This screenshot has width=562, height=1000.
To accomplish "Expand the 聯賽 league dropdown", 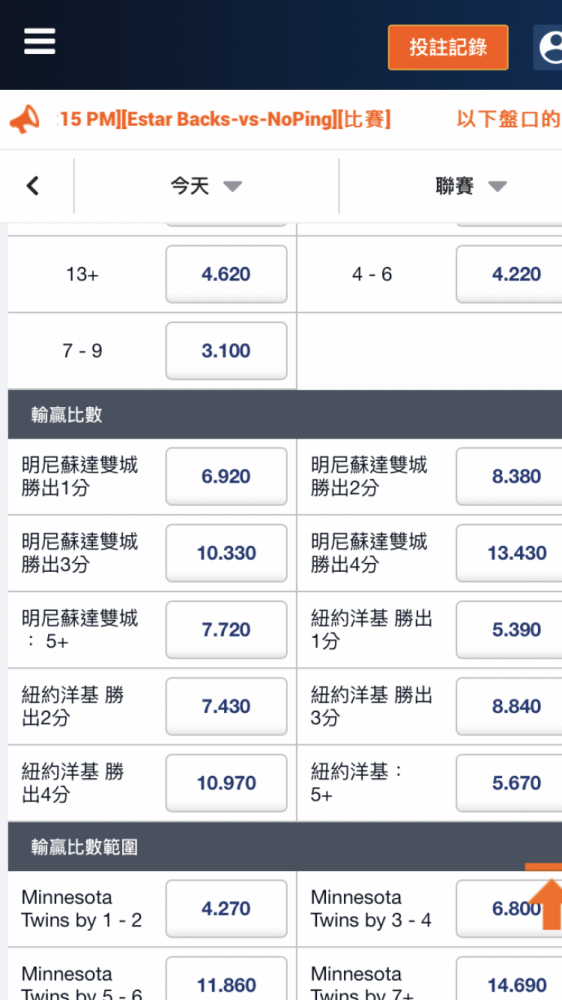I will point(471,186).
